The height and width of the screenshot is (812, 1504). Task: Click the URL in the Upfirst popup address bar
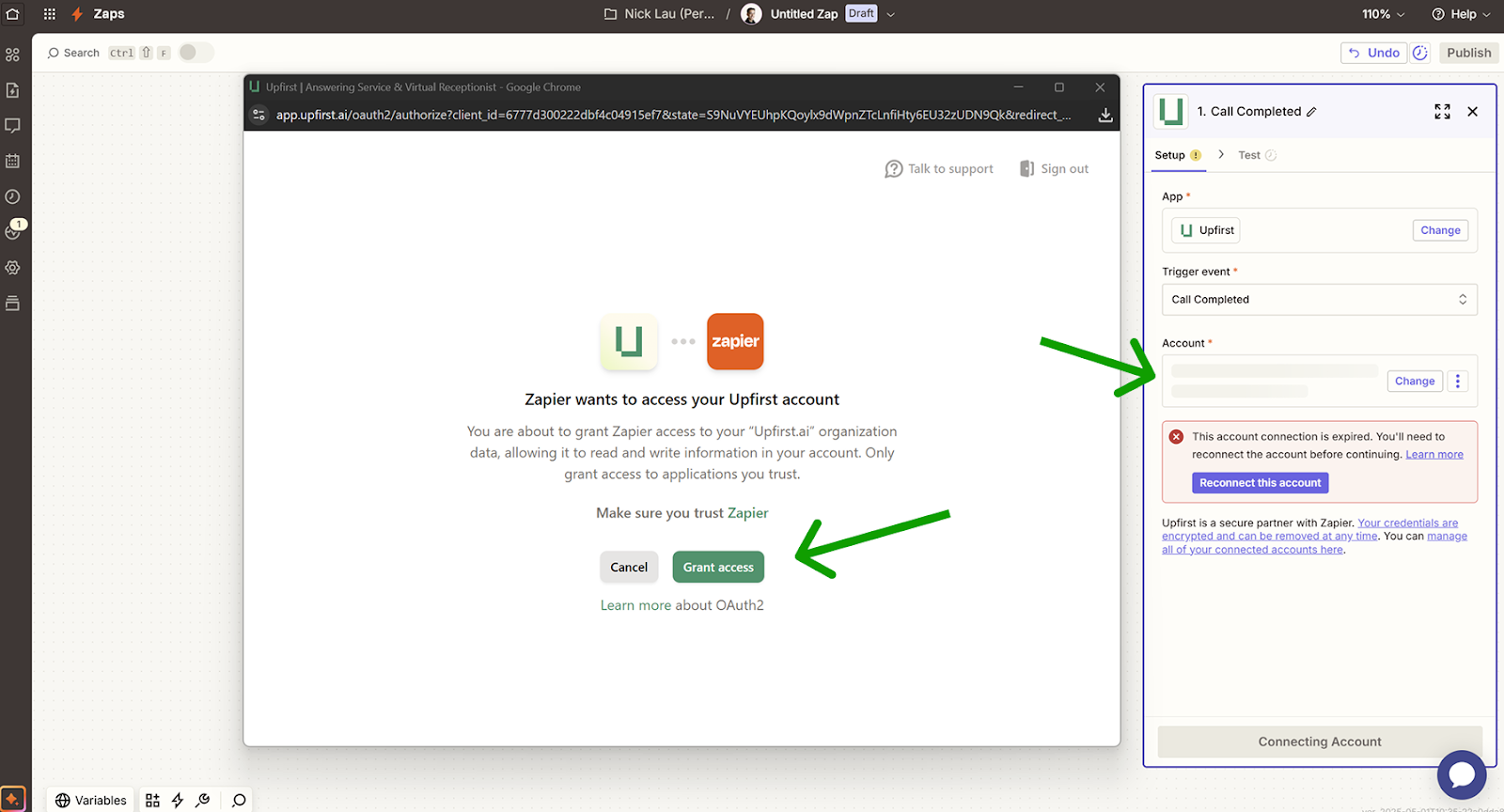673,115
